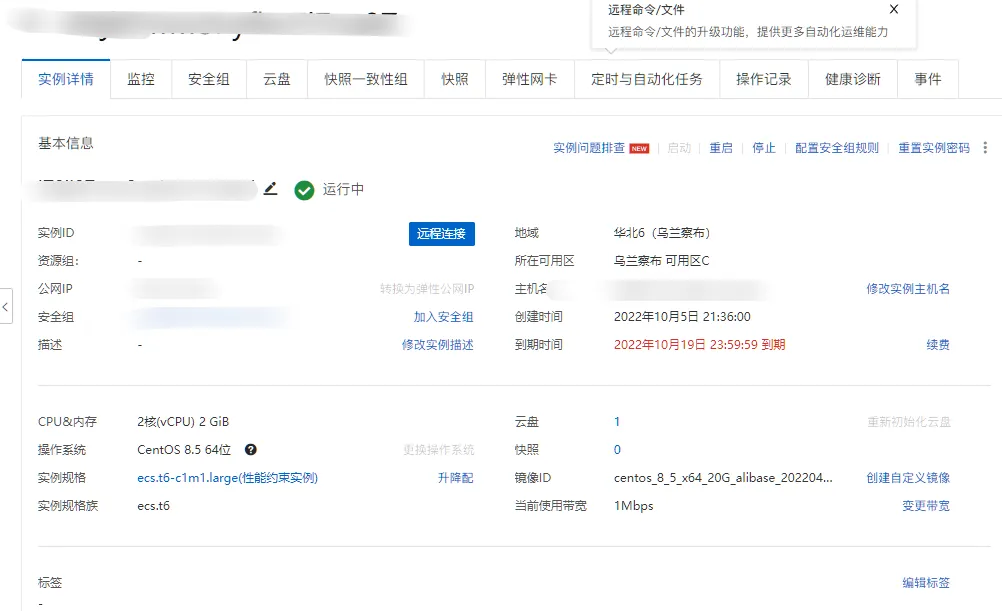This screenshot has width=1002, height=611.
Task: Open the question mark help next to CentOS
Action: tap(250, 449)
